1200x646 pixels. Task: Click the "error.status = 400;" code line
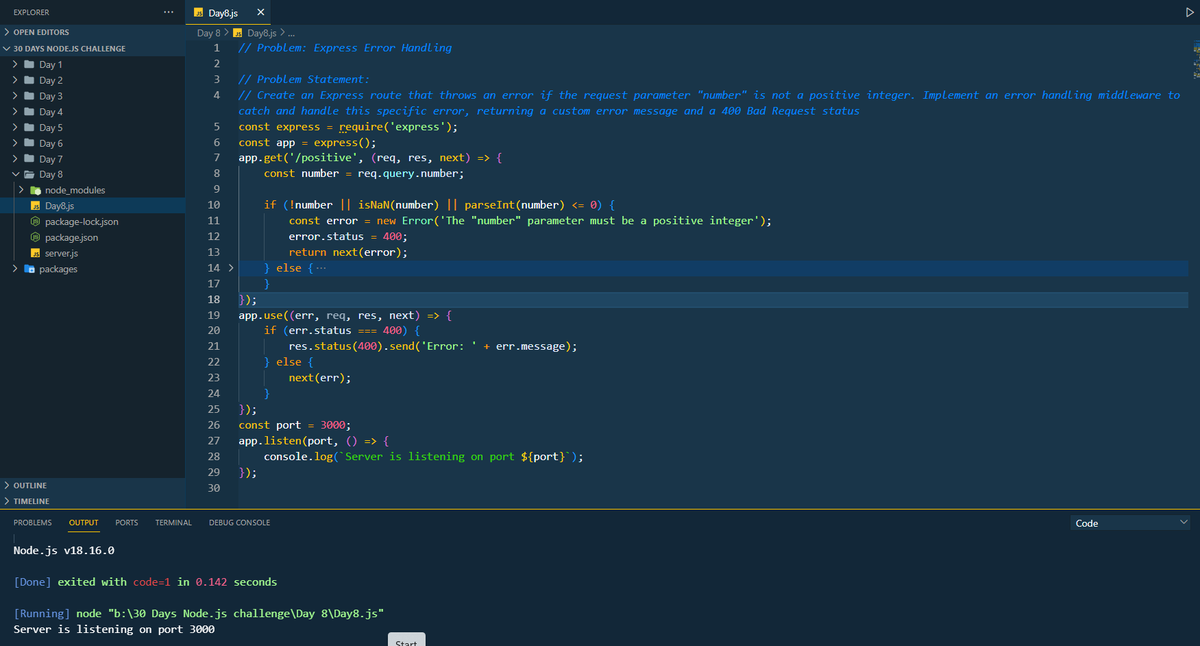click(346, 236)
